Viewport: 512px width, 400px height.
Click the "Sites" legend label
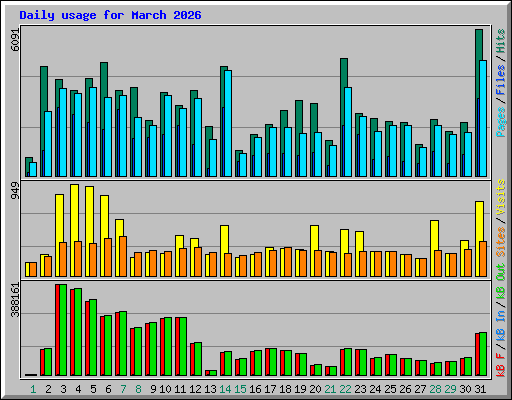[500, 242]
